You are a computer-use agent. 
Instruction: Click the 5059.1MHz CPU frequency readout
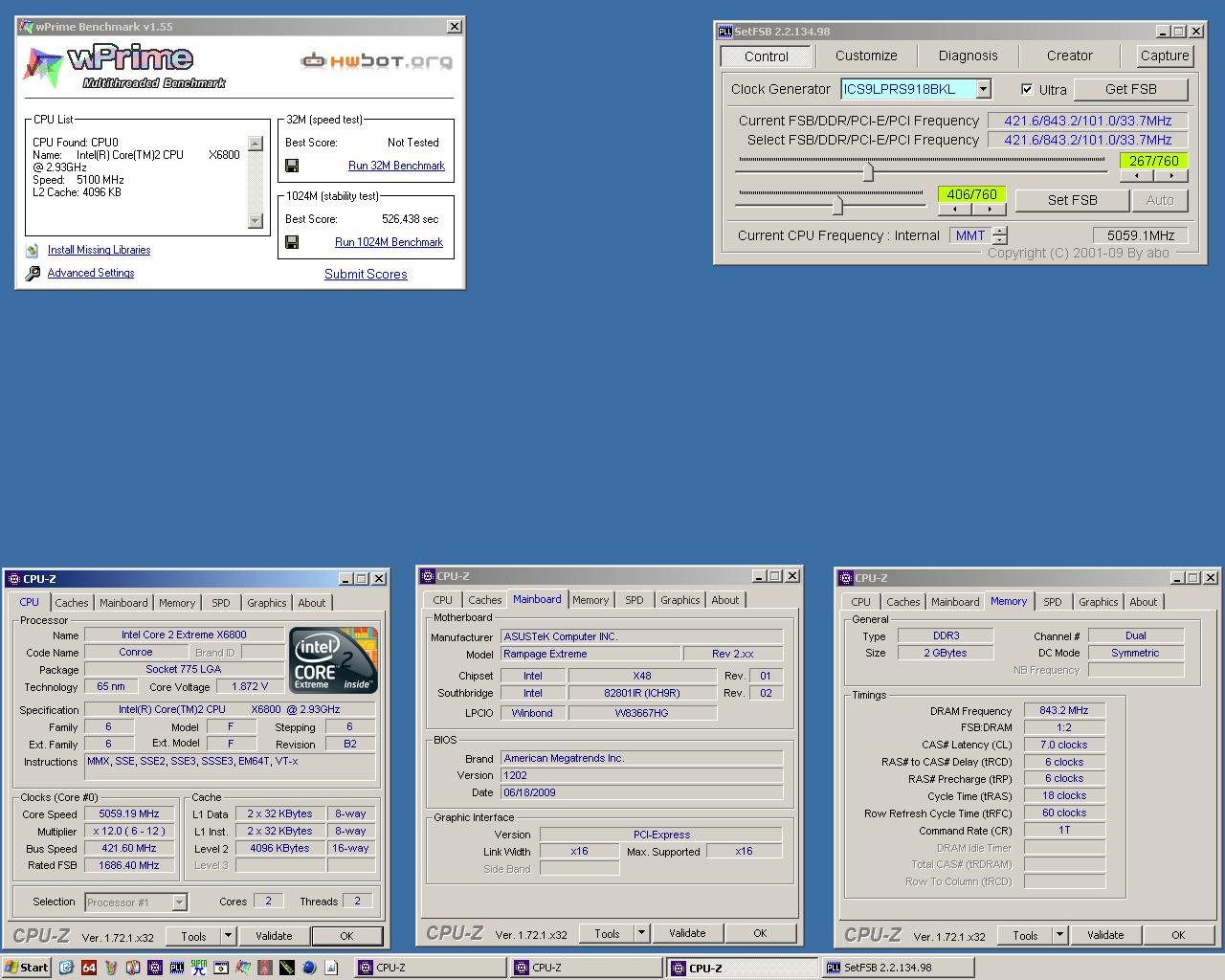(x=1141, y=235)
